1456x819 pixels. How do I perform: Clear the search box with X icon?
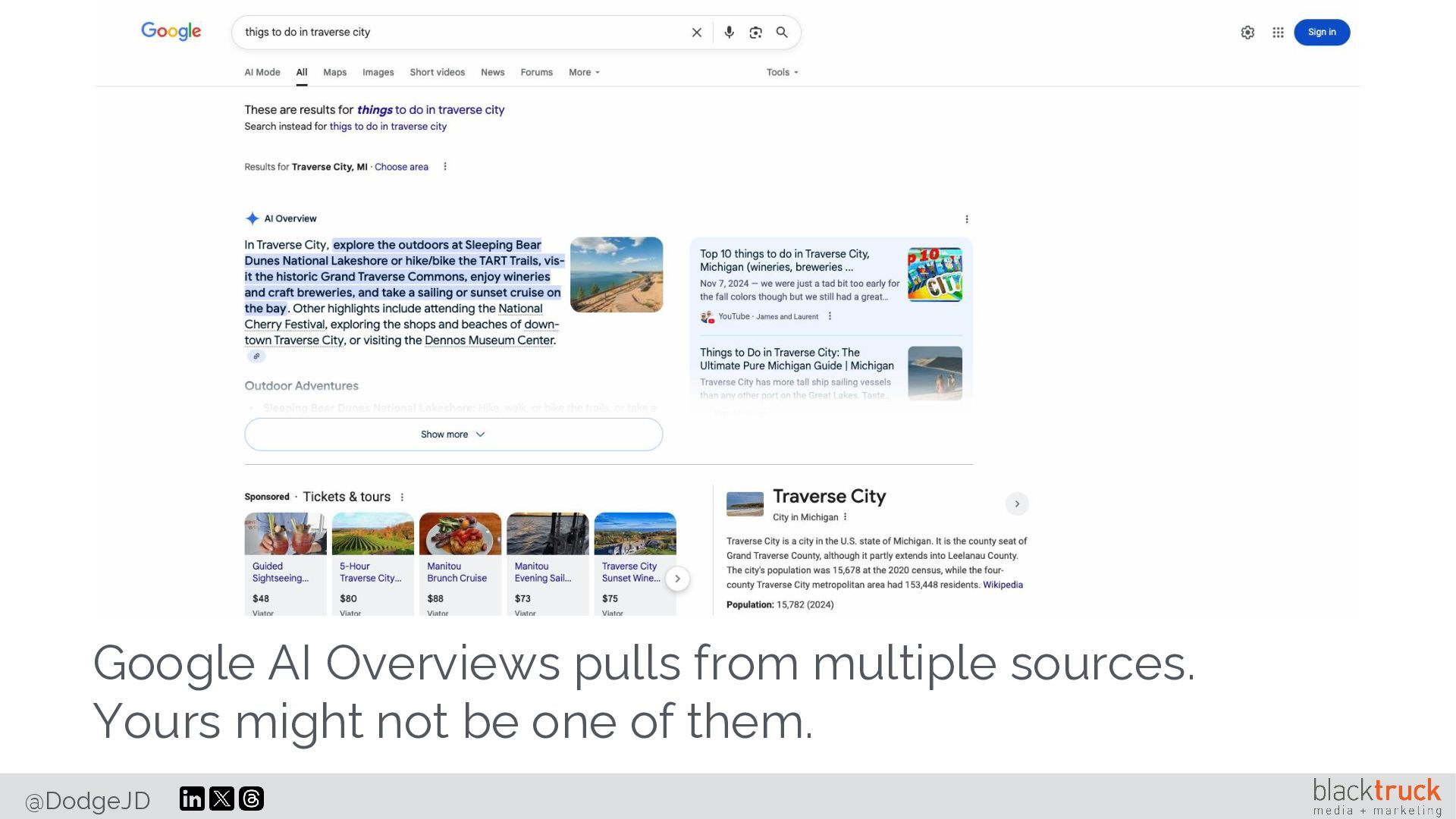coord(696,33)
